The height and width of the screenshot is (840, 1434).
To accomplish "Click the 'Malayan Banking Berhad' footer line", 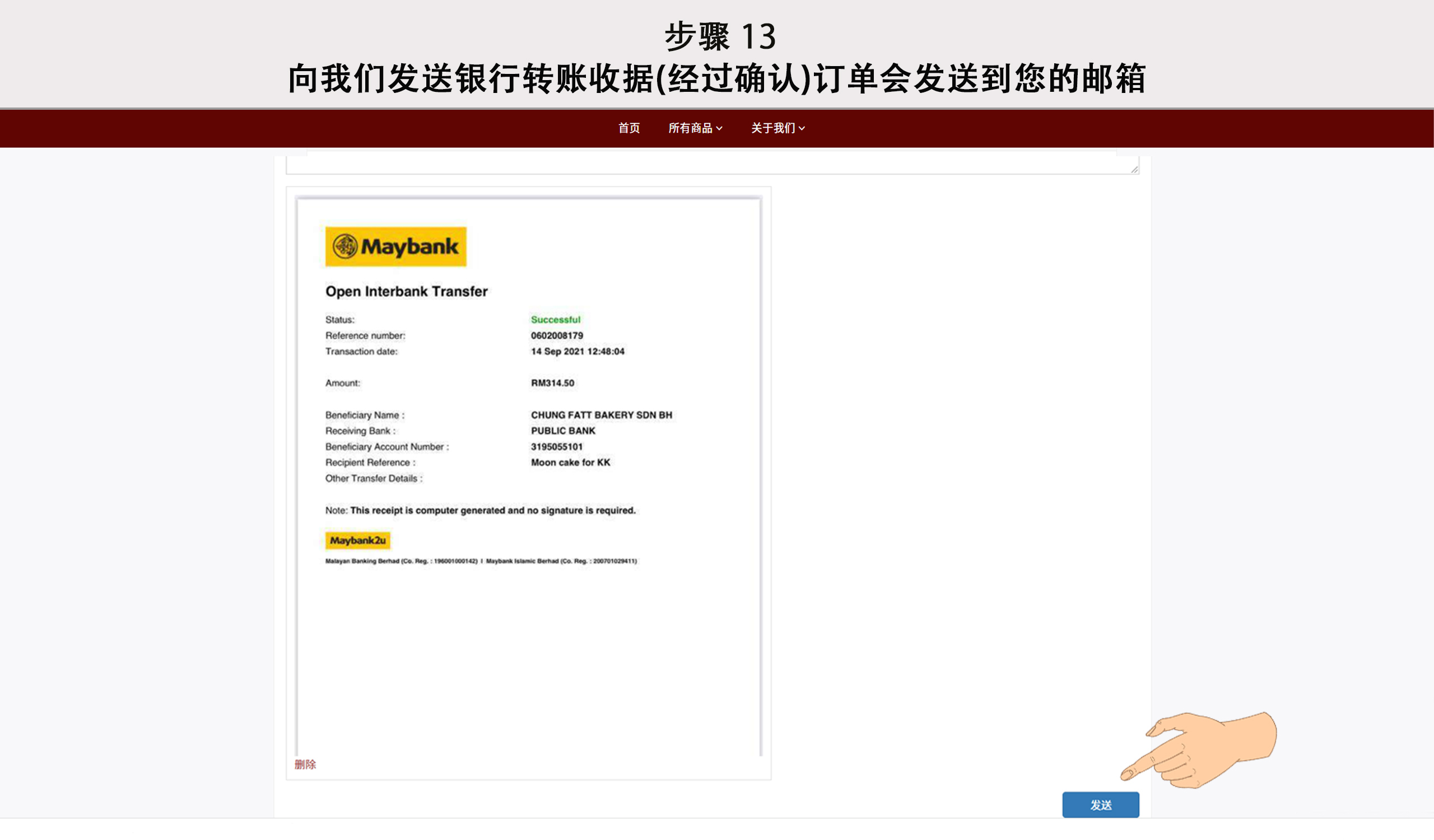I will point(481,561).
